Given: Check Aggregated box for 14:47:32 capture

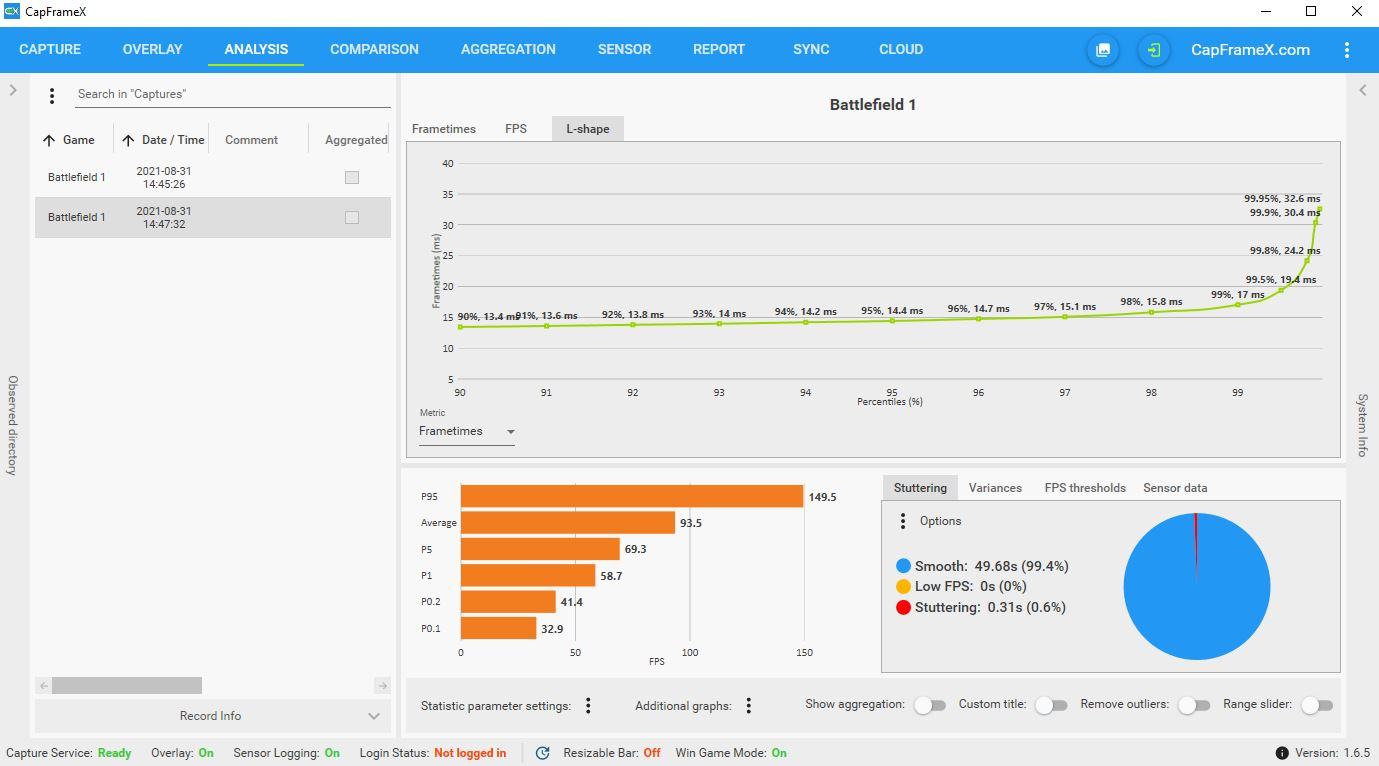Looking at the screenshot, I should (352, 217).
